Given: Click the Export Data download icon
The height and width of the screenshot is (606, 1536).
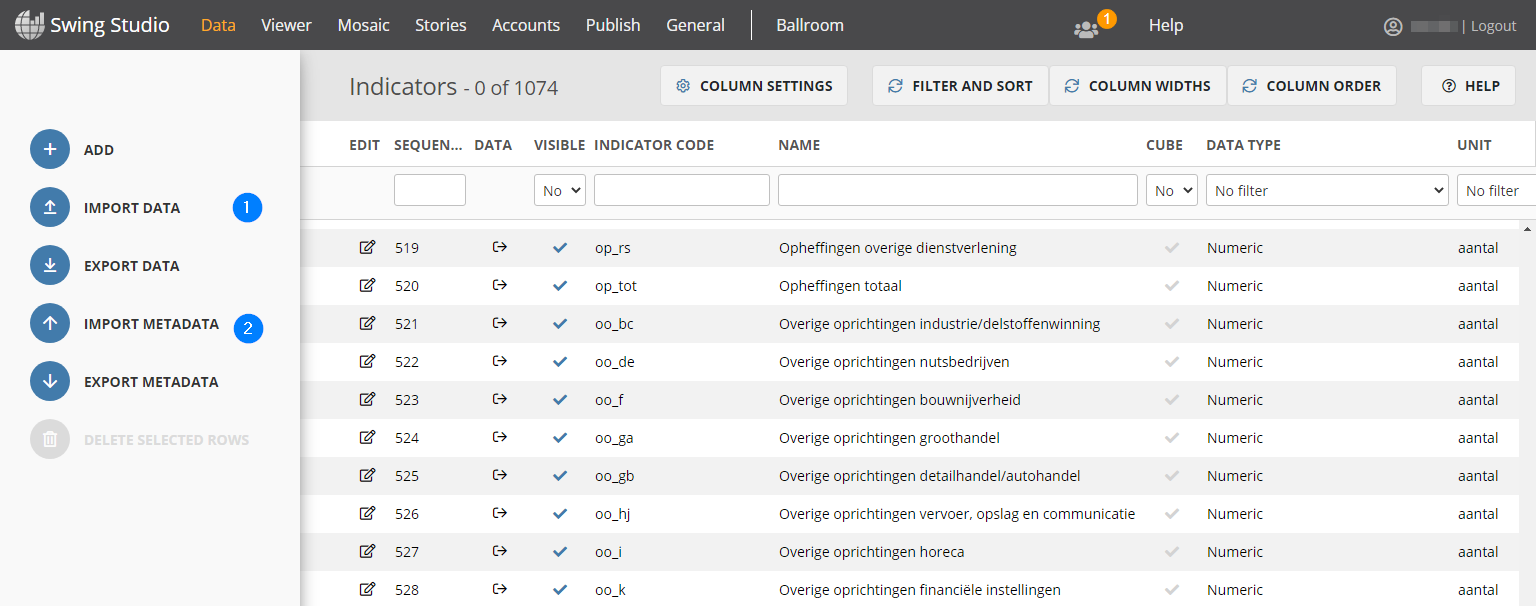Looking at the screenshot, I should click(50, 266).
